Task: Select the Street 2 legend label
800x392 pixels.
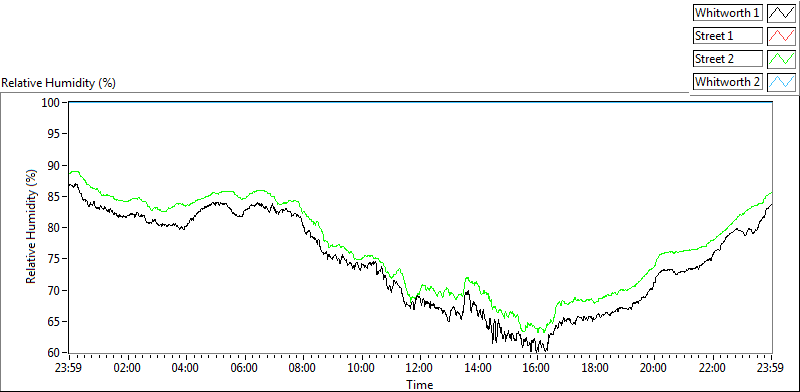Action: (x=727, y=59)
